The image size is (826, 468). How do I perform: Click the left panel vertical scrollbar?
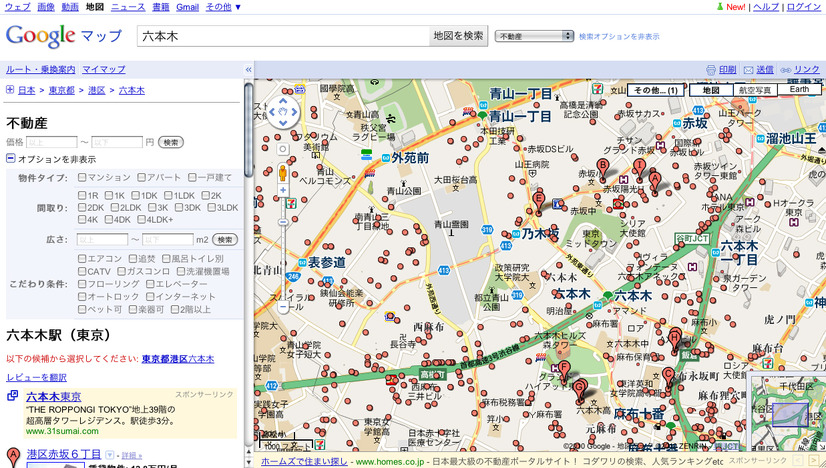(x=249, y=129)
